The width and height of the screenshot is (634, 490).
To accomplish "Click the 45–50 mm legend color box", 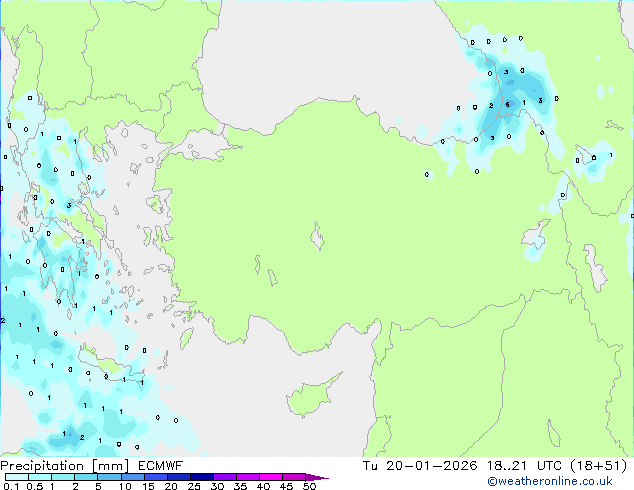I will pyautogui.click(x=294, y=477).
